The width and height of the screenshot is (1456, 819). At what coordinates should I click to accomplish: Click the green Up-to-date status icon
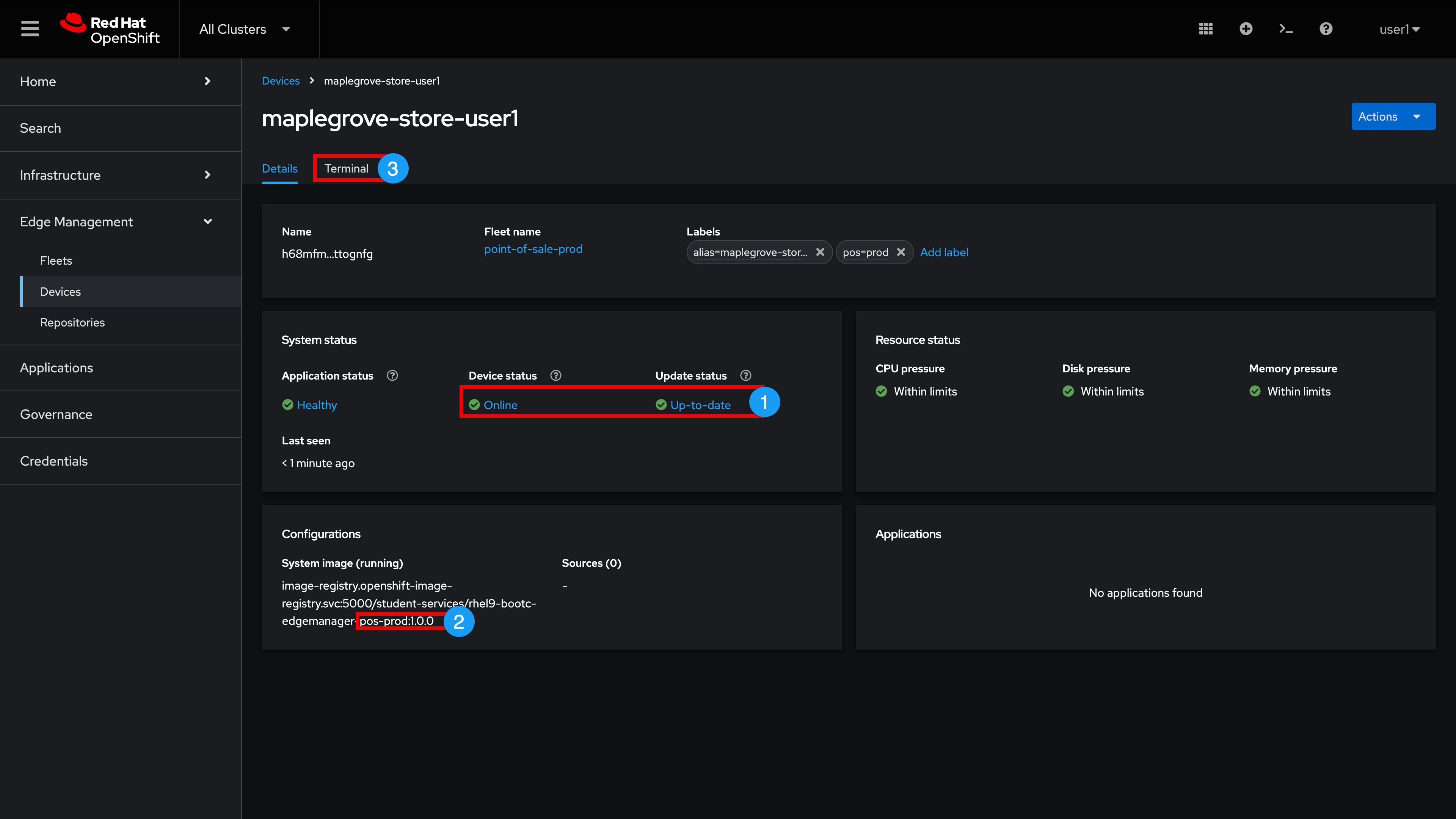point(661,405)
